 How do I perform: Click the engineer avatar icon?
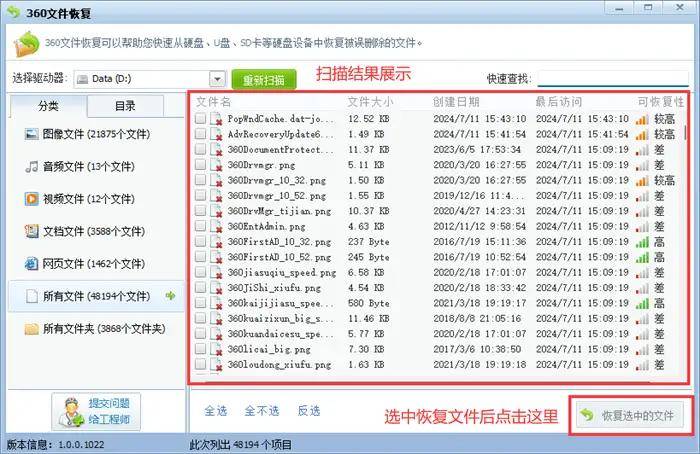(71, 412)
